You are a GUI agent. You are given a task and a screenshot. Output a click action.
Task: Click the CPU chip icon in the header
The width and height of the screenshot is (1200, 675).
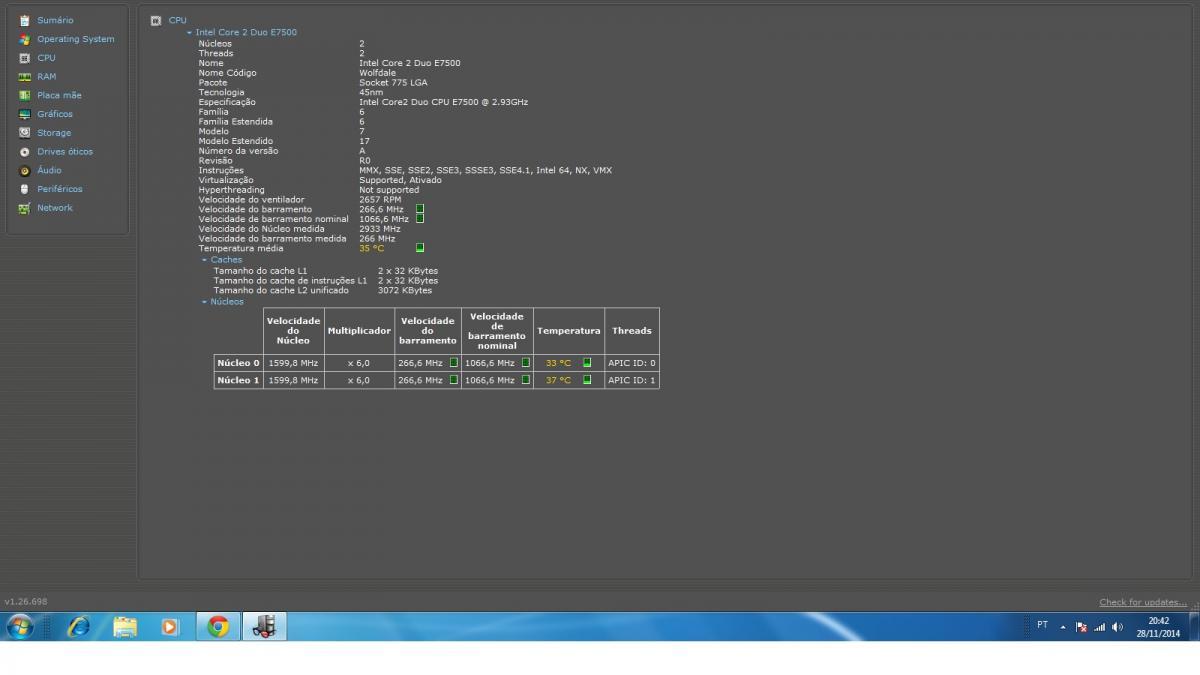click(156, 20)
